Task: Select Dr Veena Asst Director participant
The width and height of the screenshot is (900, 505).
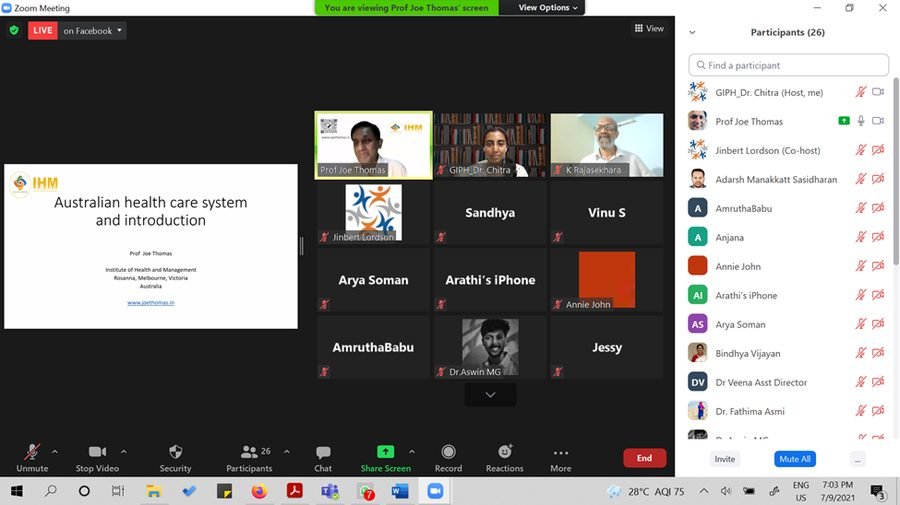Action: click(788, 382)
